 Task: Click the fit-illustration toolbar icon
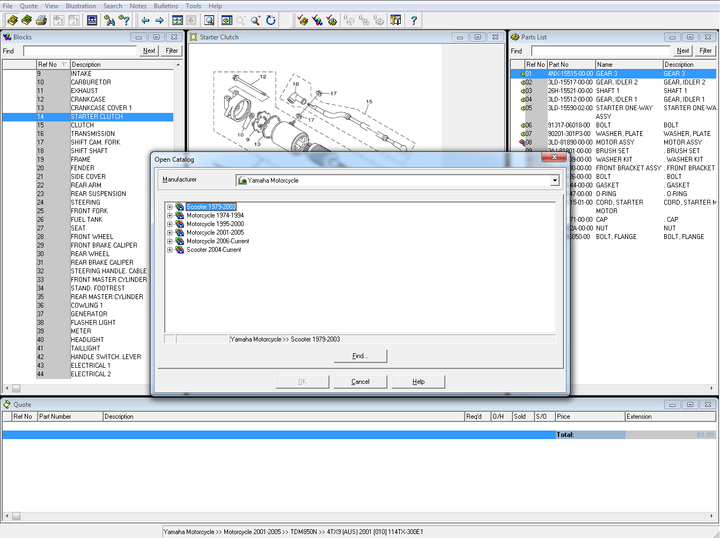227,20
